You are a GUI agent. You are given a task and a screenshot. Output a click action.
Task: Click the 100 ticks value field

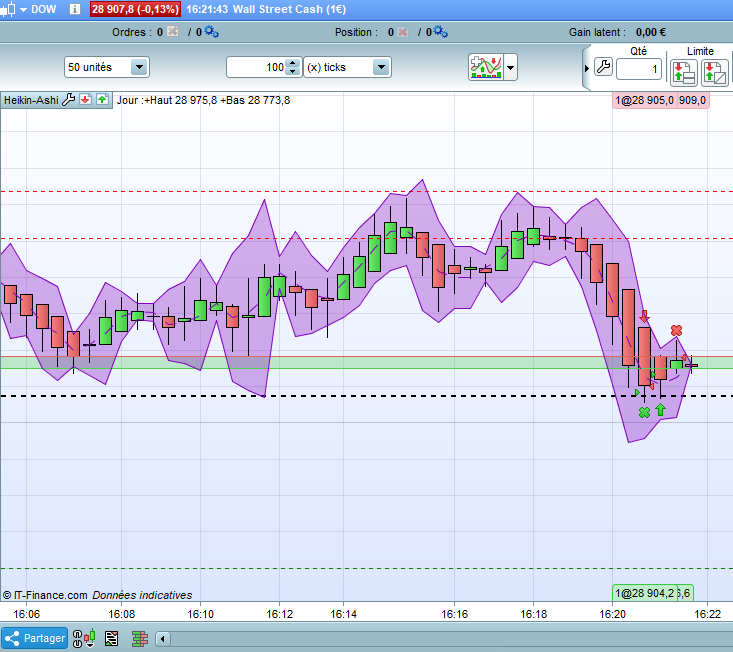point(256,67)
